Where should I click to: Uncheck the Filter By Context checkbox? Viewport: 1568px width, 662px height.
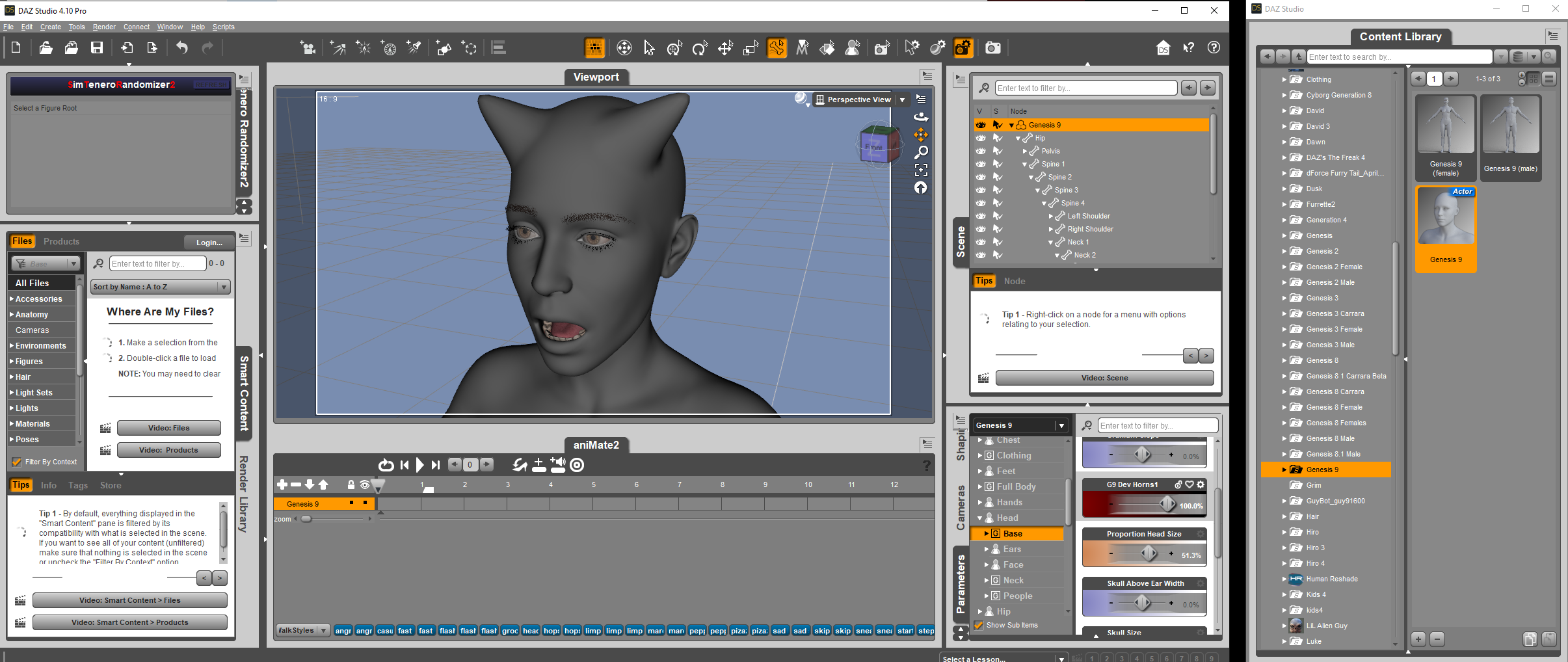17,462
